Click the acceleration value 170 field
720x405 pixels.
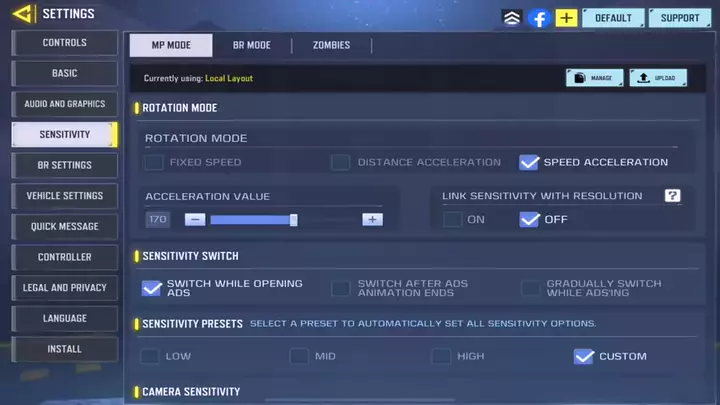[158, 219]
